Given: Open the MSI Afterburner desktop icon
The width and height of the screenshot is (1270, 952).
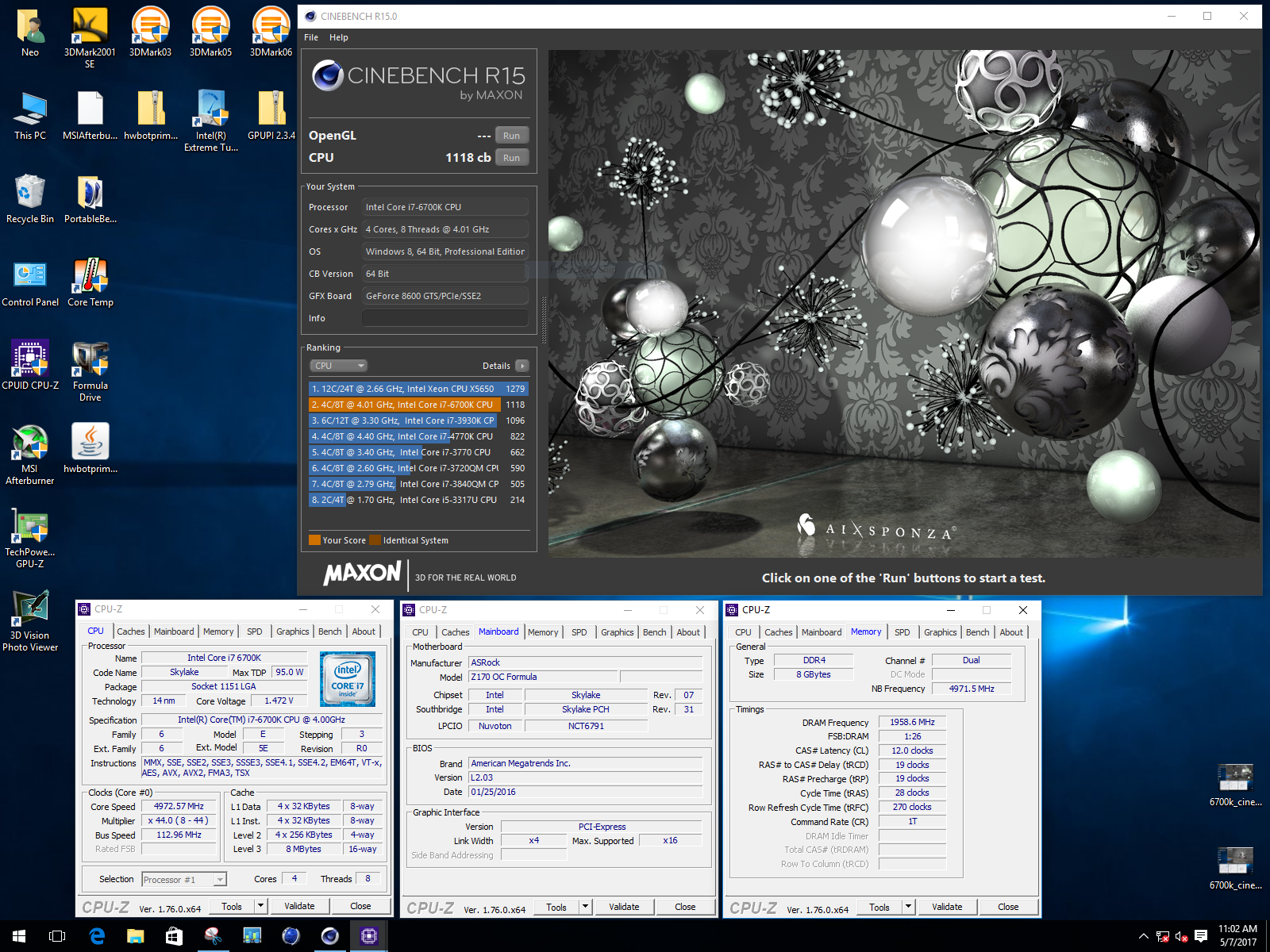Looking at the screenshot, I should 30,444.
